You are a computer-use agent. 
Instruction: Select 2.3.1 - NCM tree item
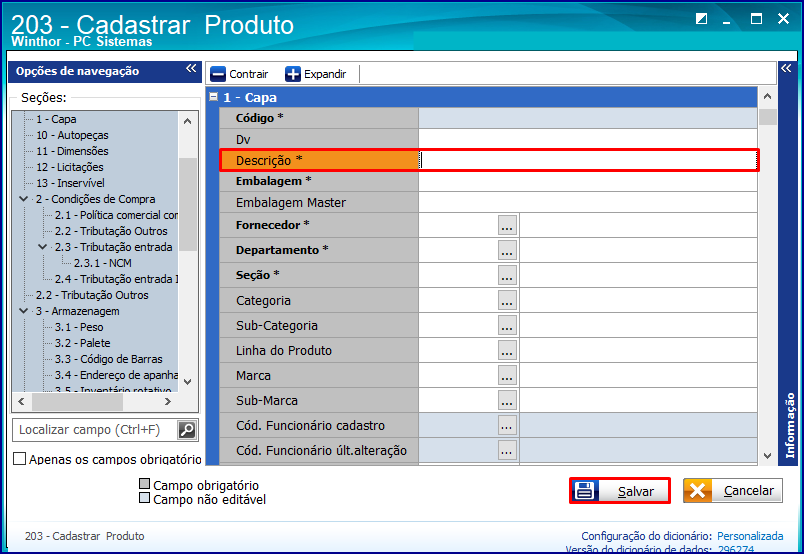(103, 263)
